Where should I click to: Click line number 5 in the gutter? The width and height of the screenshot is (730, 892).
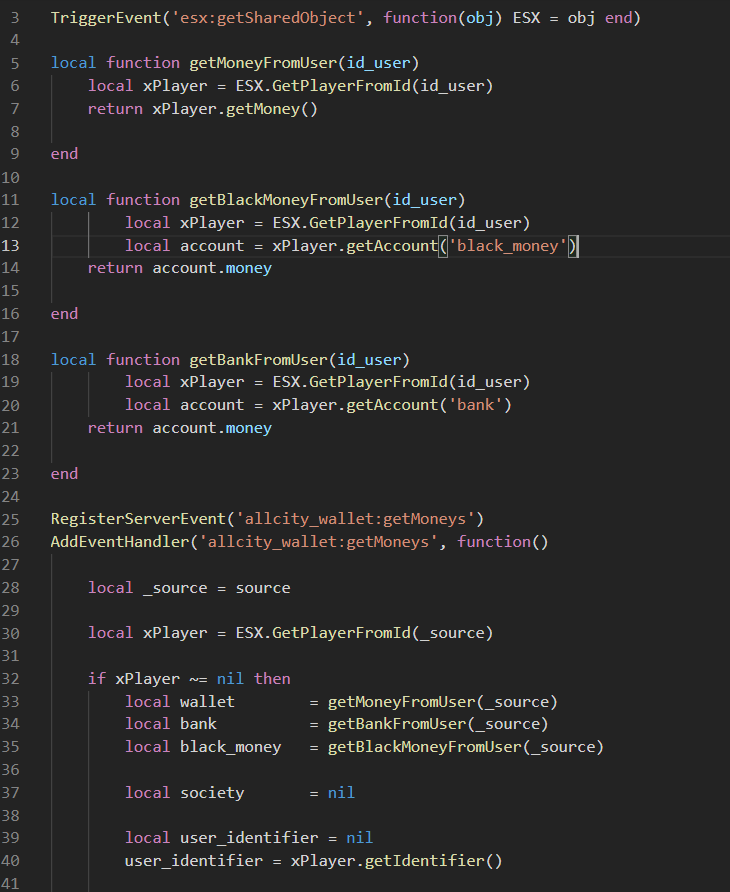(x=15, y=63)
